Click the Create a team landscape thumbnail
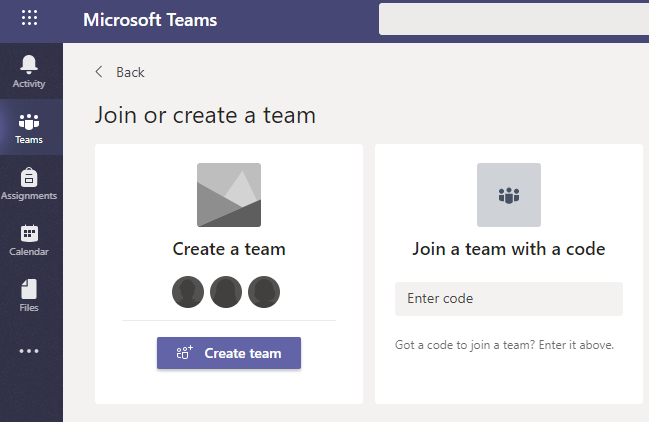Screen dimensions: 649x422 [x=229, y=195]
